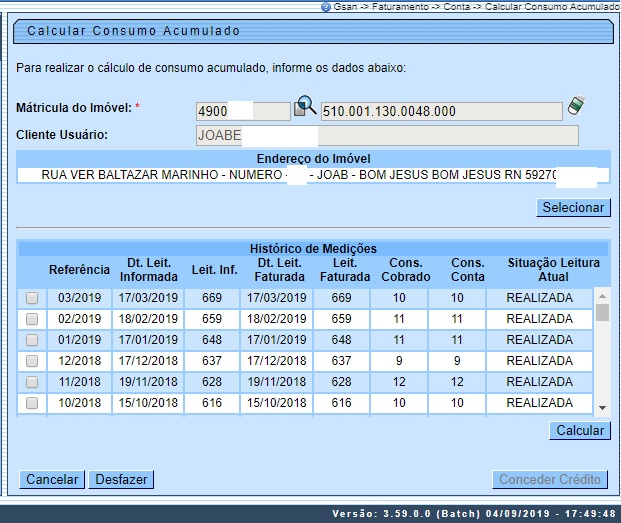Mark the 12/2018 reading checkbox
The image size is (621, 523).
(32, 361)
